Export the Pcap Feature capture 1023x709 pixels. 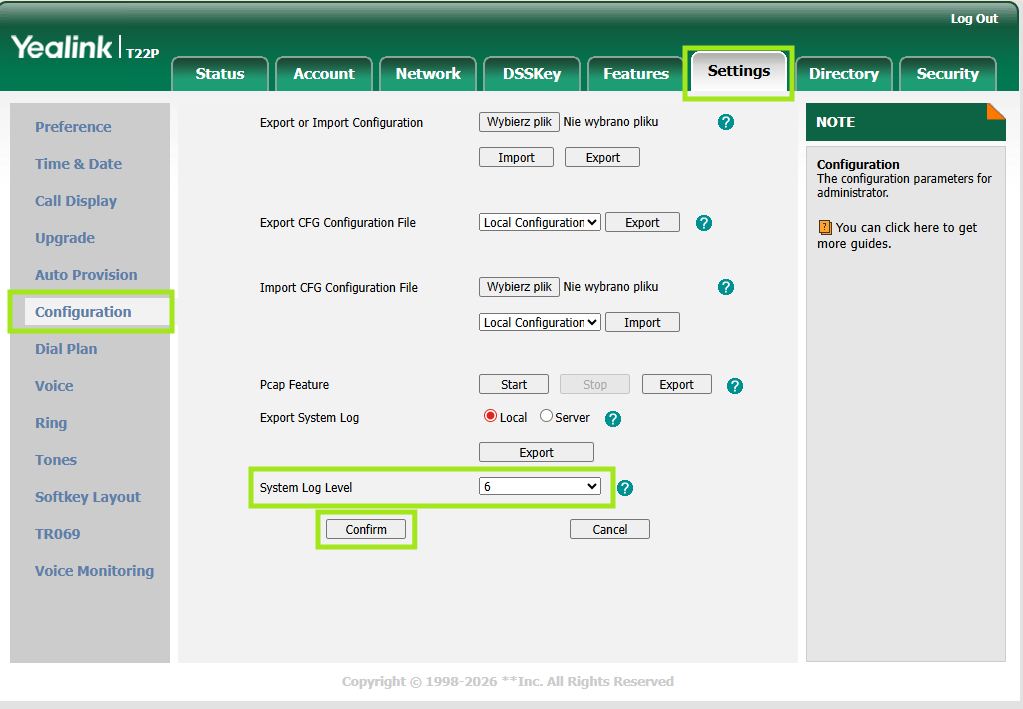pos(677,385)
